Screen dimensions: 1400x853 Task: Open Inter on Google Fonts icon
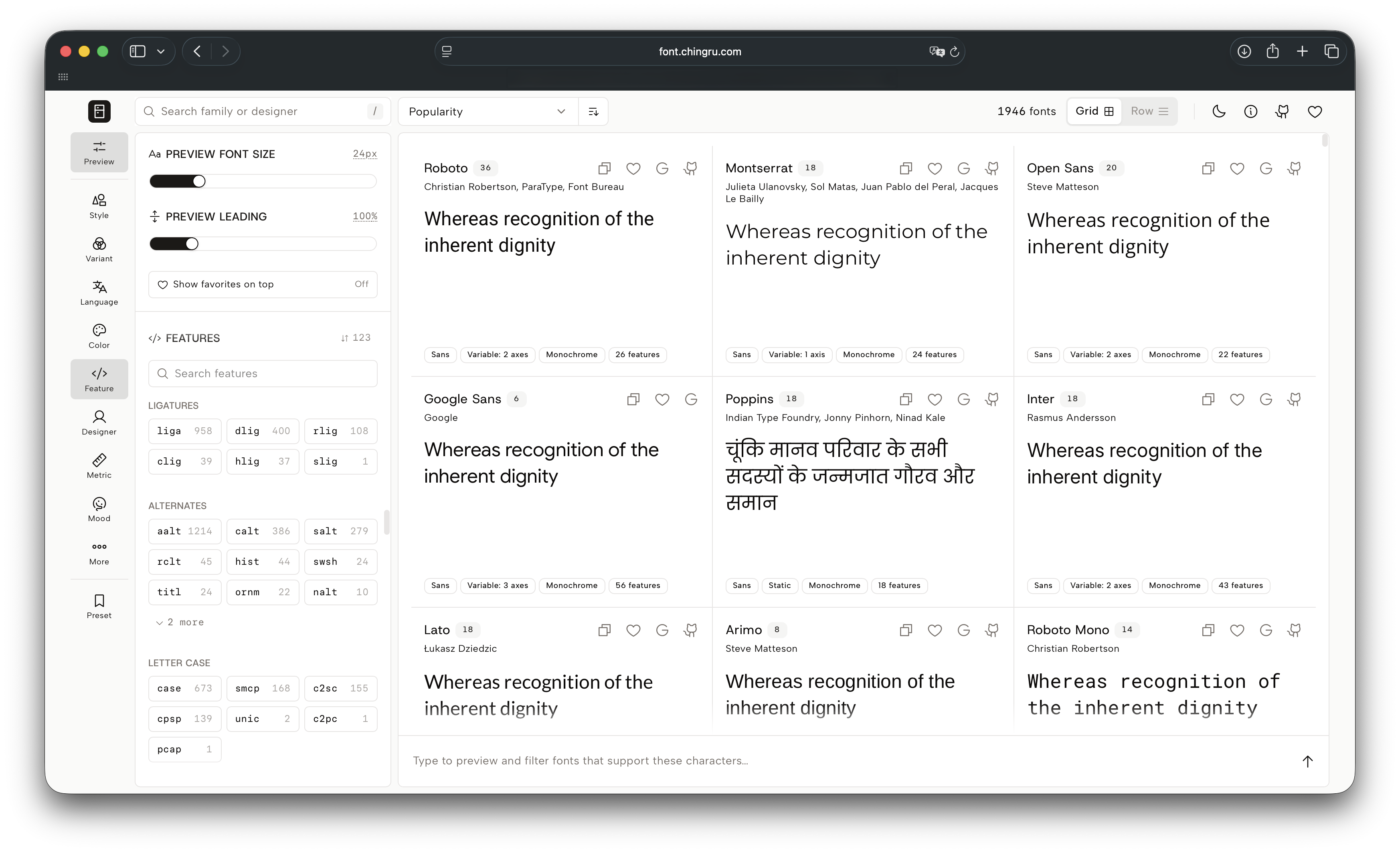point(1266,399)
